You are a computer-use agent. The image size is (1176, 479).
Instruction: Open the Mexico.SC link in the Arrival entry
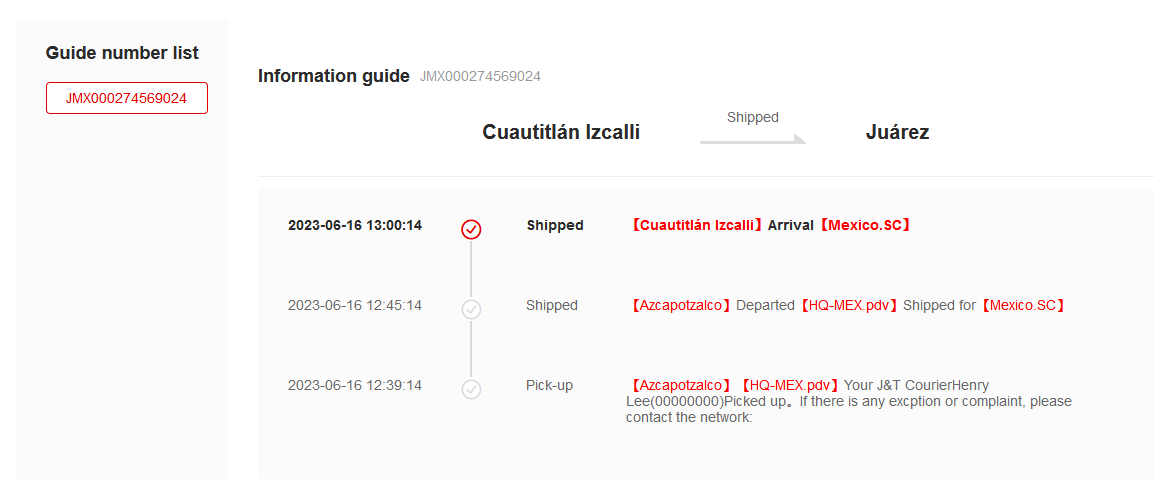pos(866,225)
